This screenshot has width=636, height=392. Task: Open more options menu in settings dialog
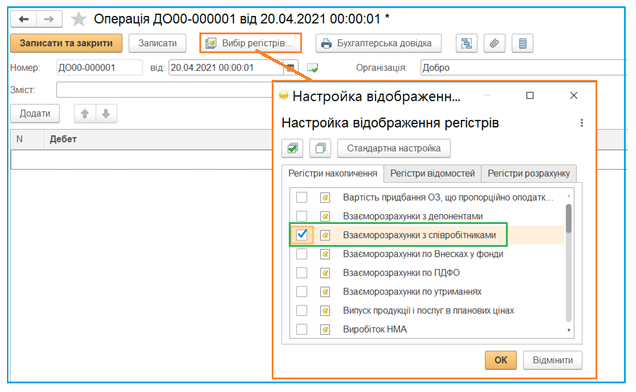pos(582,123)
